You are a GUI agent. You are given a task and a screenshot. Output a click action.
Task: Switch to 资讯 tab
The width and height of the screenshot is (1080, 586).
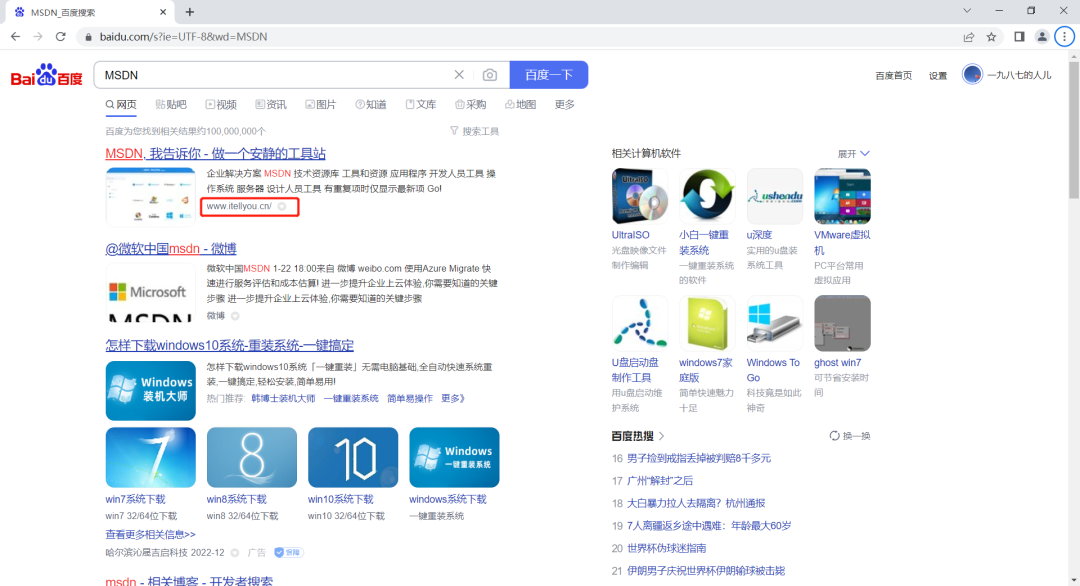271,105
